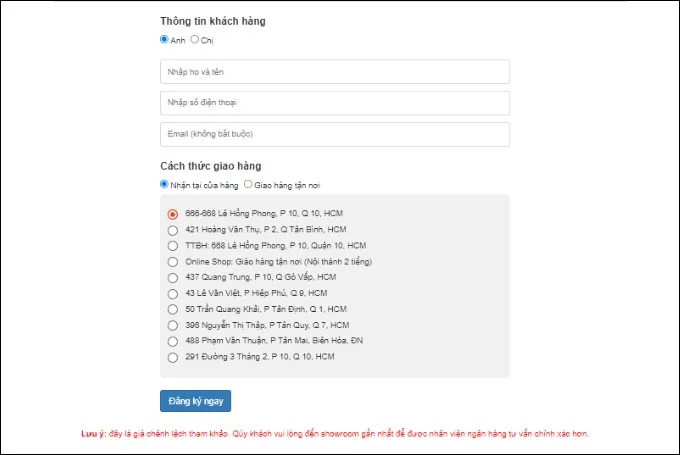
Task: Select store 43 Lê Văn Việt radio
Action: pos(173,294)
